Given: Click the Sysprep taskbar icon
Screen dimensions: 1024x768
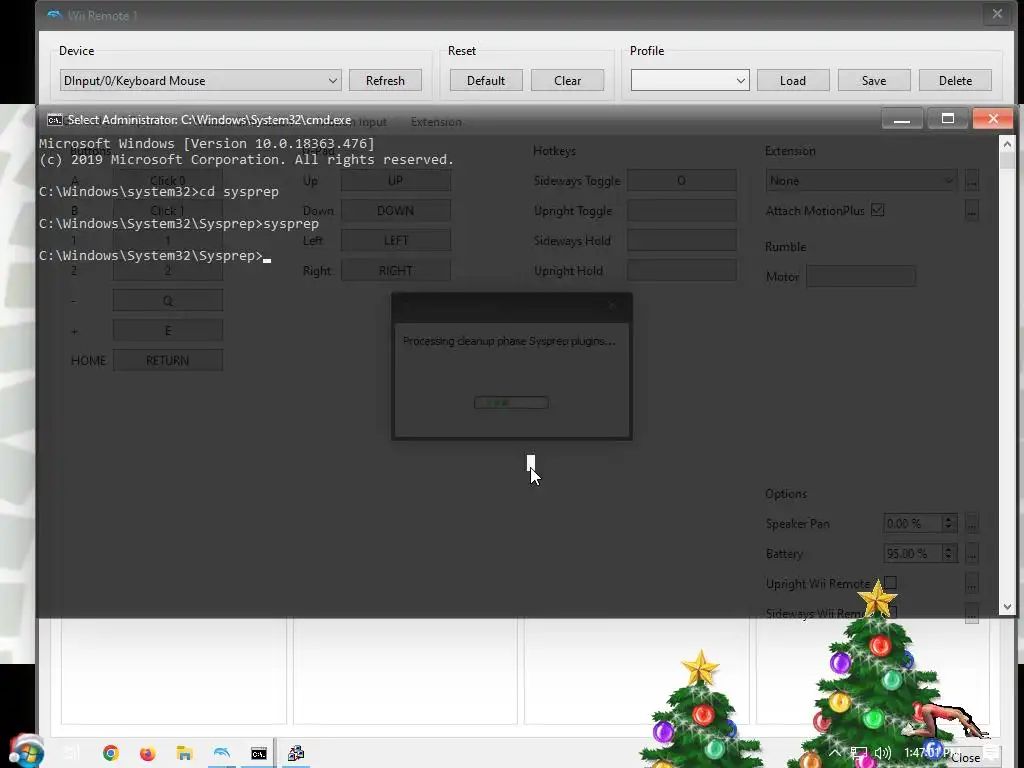Looking at the screenshot, I should pos(296,753).
